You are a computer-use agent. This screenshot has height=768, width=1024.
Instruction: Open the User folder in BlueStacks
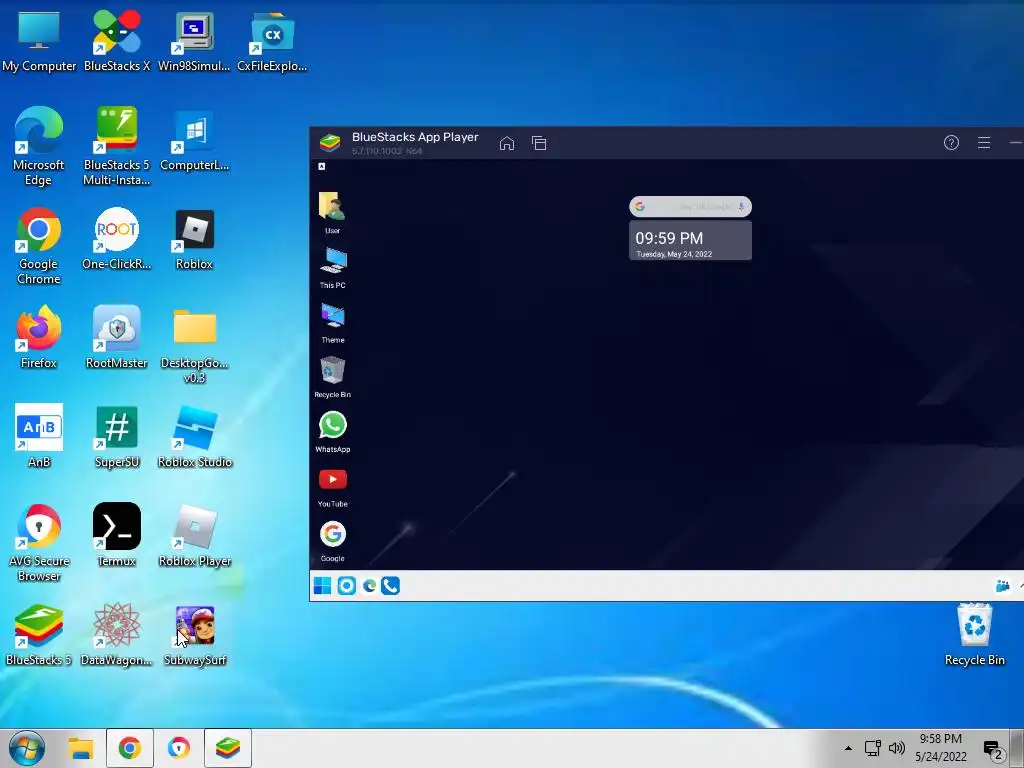pyautogui.click(x=332, y=212)
